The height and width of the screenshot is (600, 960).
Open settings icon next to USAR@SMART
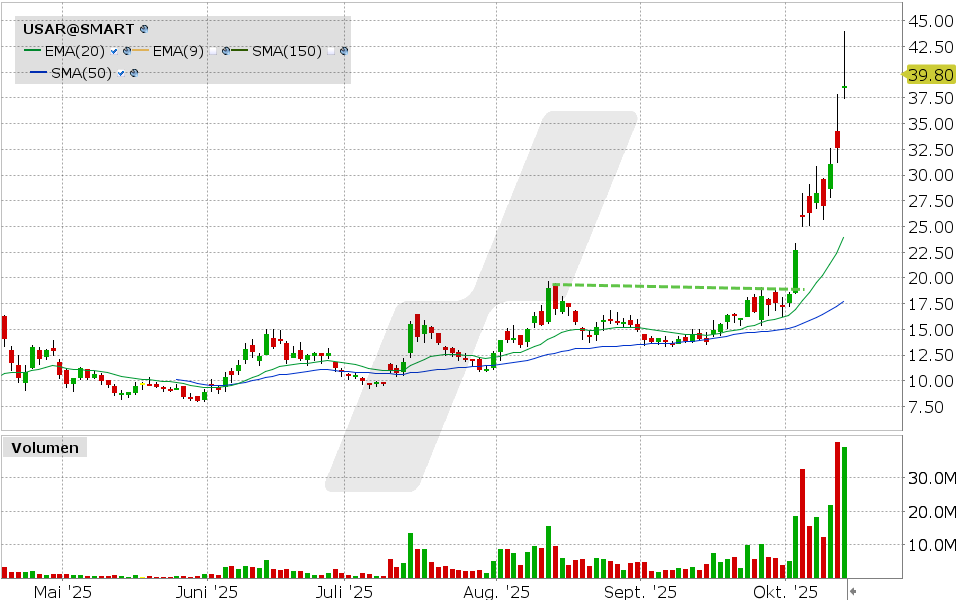[145, 30]
